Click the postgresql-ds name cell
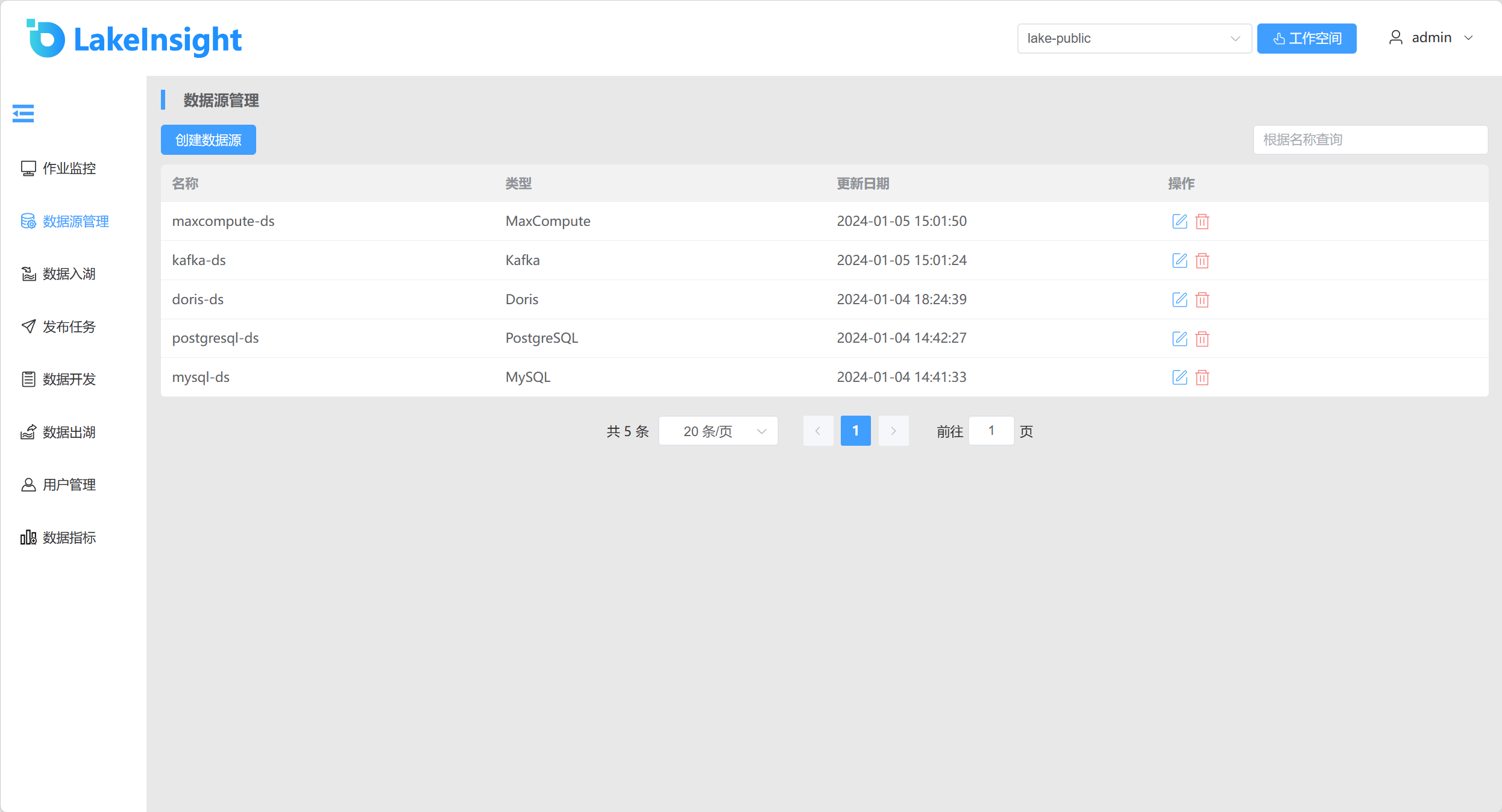This screenshot has height=812, width=1502. click(215, 339)
